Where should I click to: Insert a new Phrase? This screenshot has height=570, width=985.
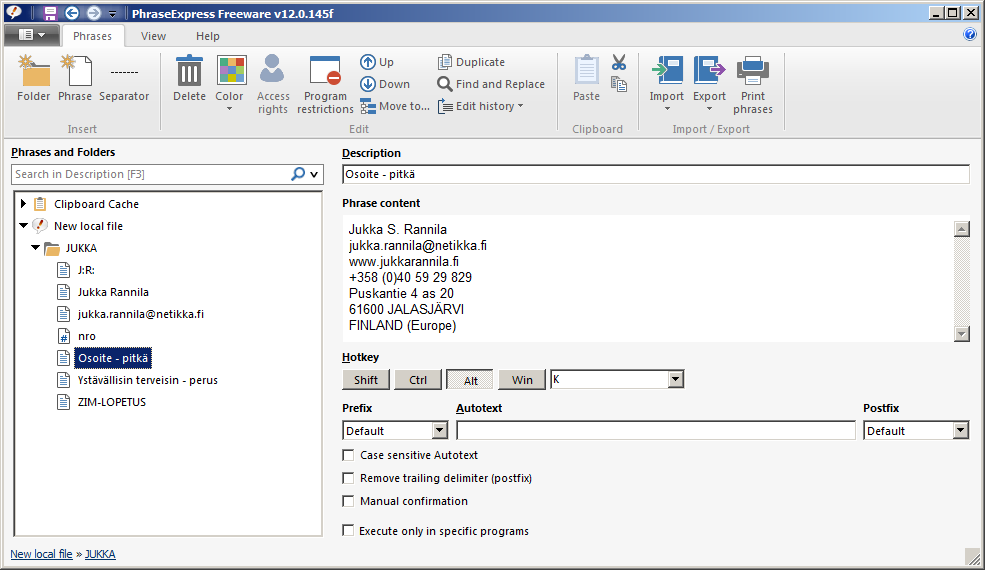(75, 79)
